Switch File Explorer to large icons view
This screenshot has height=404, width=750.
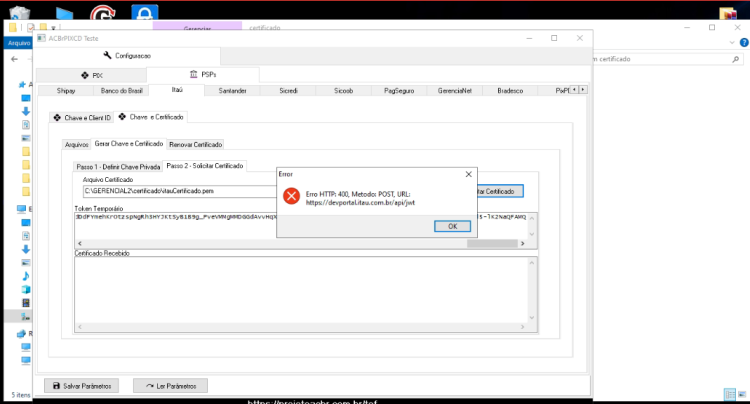742,394
